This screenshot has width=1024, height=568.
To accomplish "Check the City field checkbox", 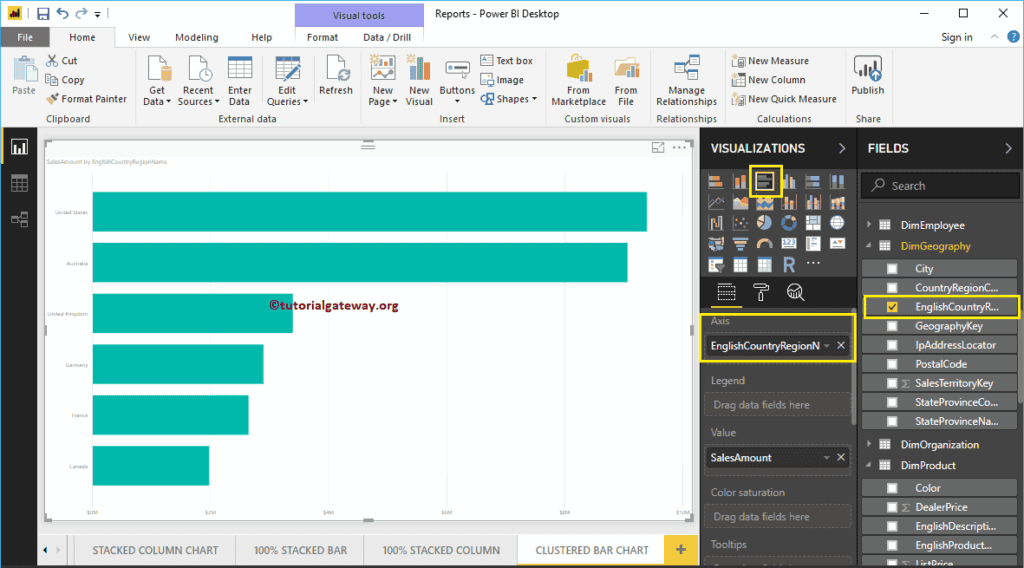I will point(892,269).
